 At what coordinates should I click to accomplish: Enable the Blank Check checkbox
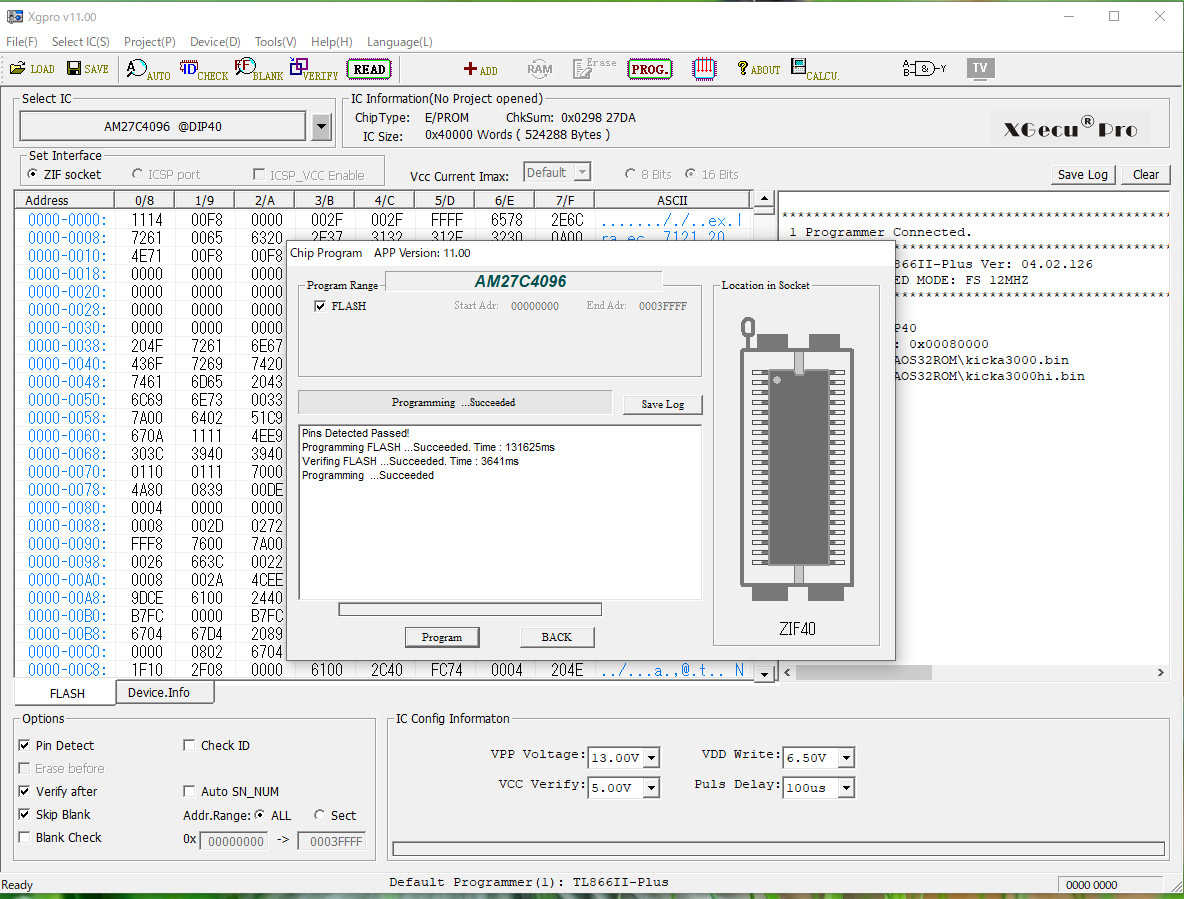tap(24, 837)
